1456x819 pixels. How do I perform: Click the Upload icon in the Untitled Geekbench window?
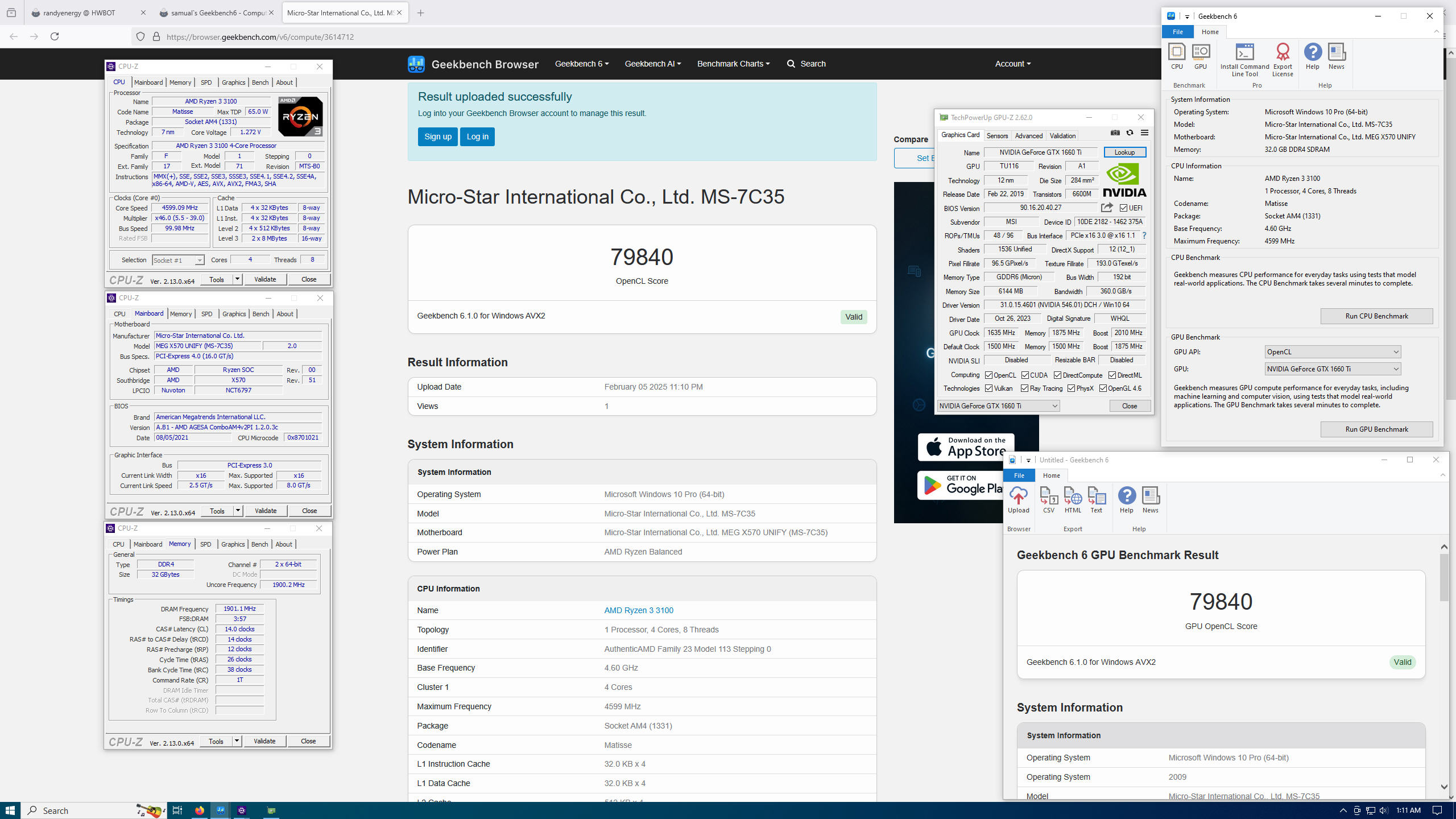pos(1018,500)
